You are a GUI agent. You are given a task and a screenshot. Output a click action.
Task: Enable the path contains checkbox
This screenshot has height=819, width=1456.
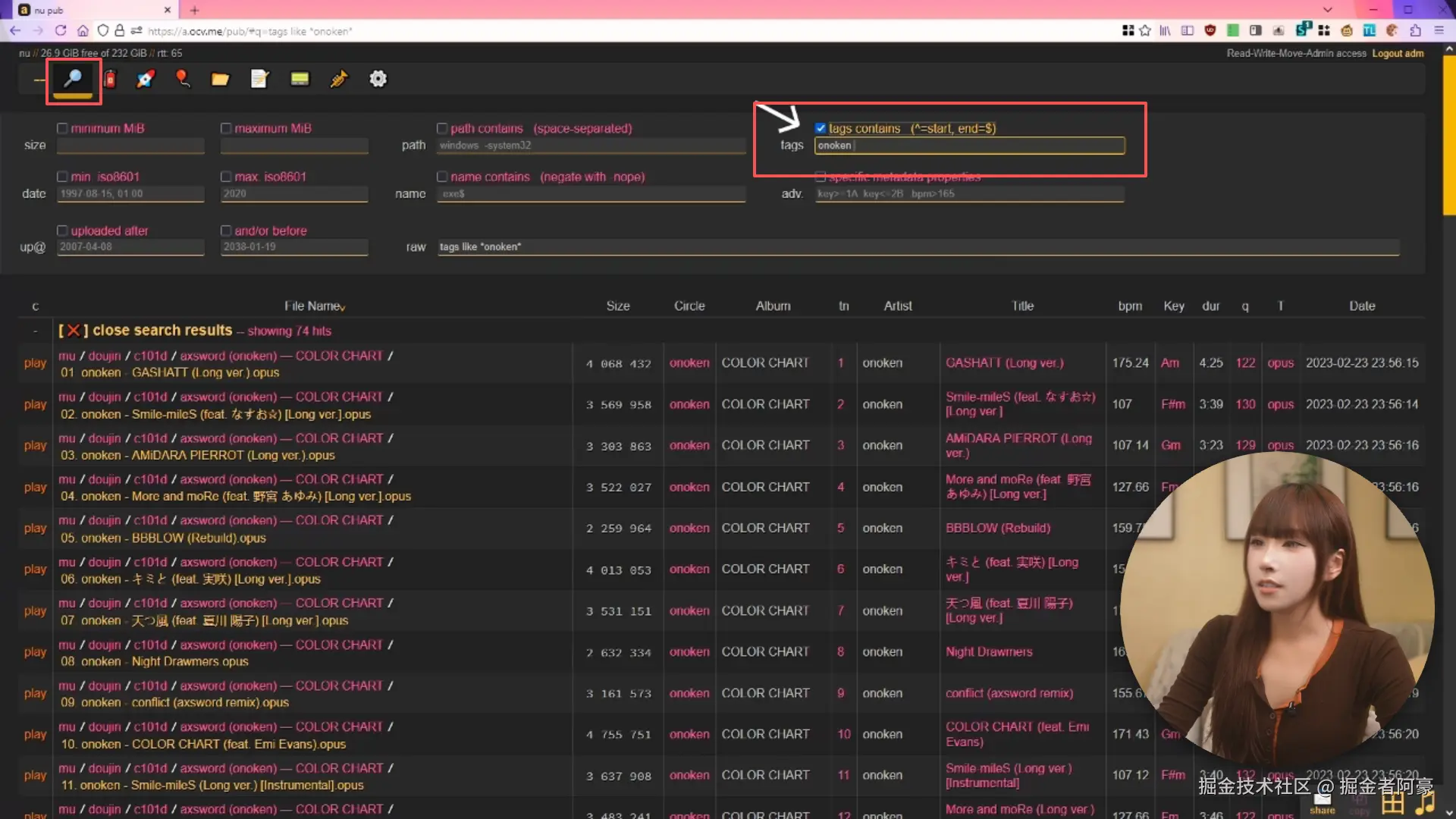[442, 128]
